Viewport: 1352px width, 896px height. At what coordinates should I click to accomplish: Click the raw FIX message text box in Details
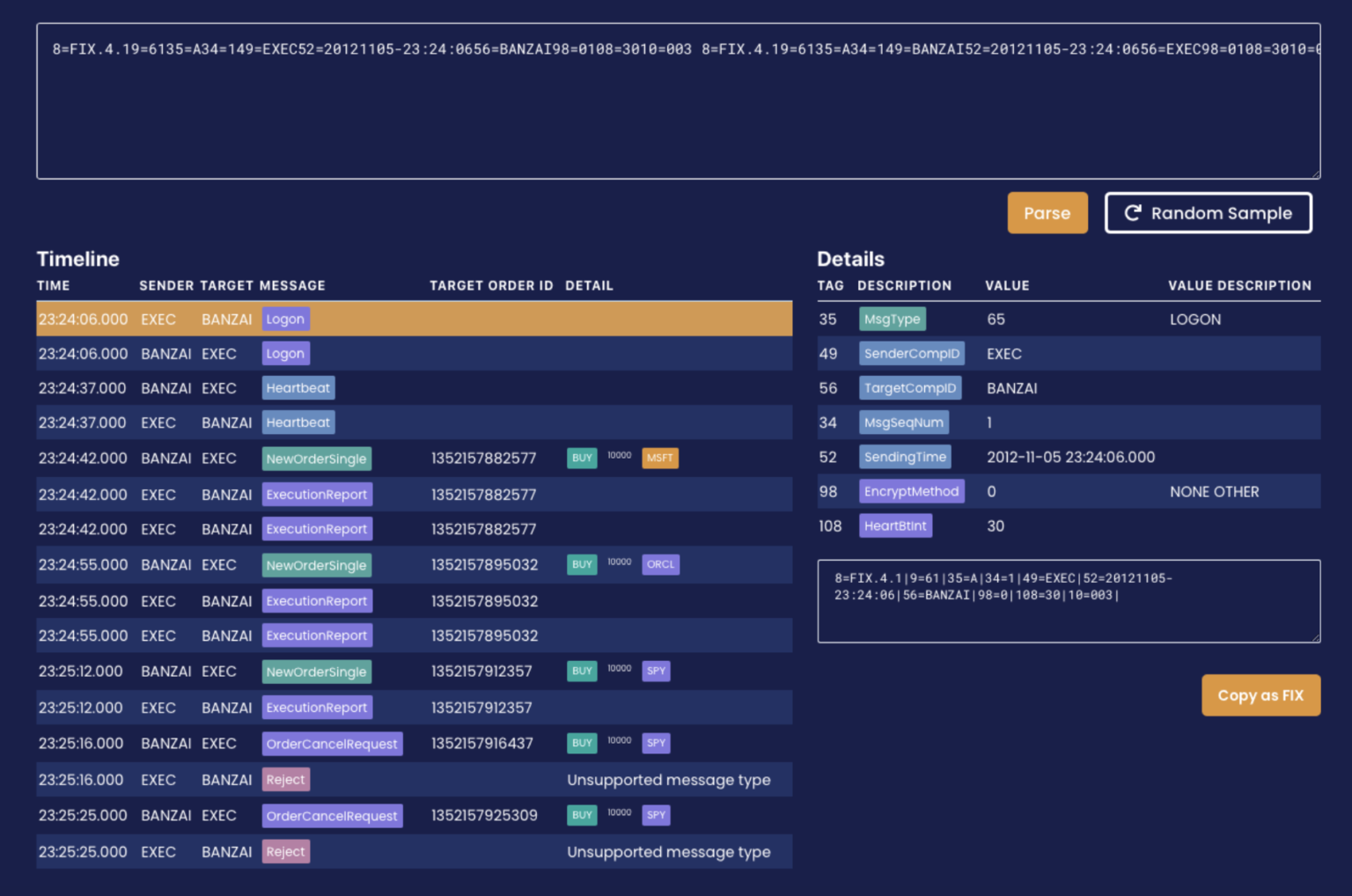pos(1068,602)
